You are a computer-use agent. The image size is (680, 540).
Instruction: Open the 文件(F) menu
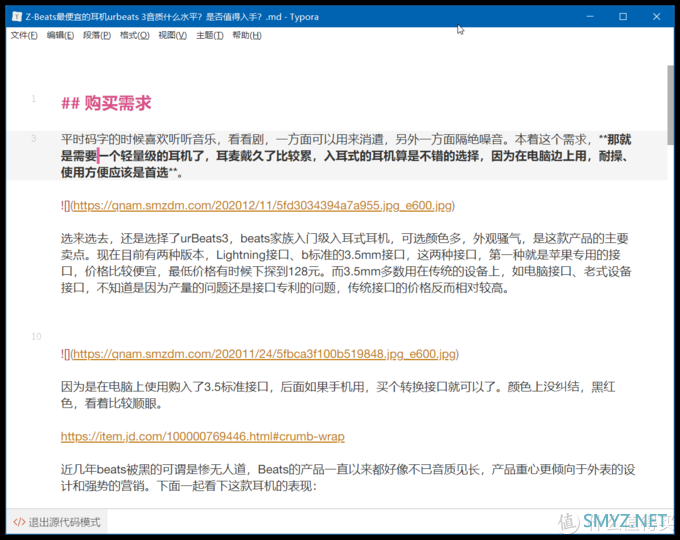pyautogui.click(x=24, y=36)
